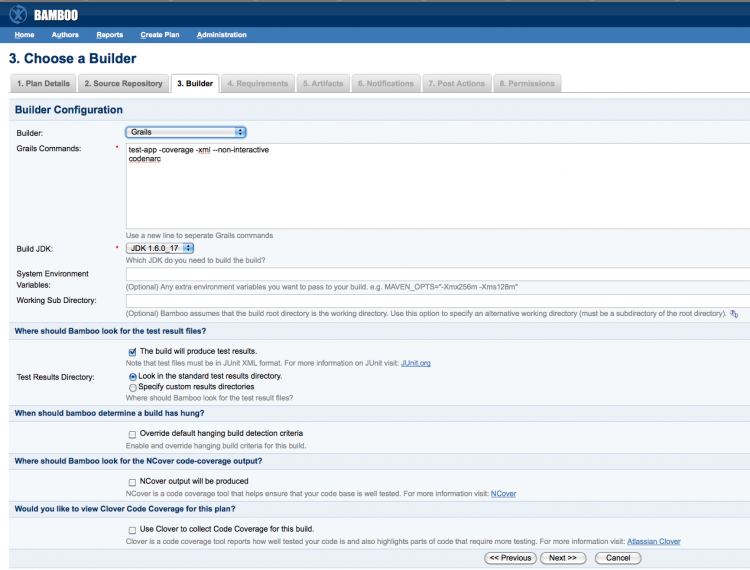This screenshot has width=750, height=570.
Task: Click 'When should bamboo determine a build has hung?' heading
Action: 109,414
